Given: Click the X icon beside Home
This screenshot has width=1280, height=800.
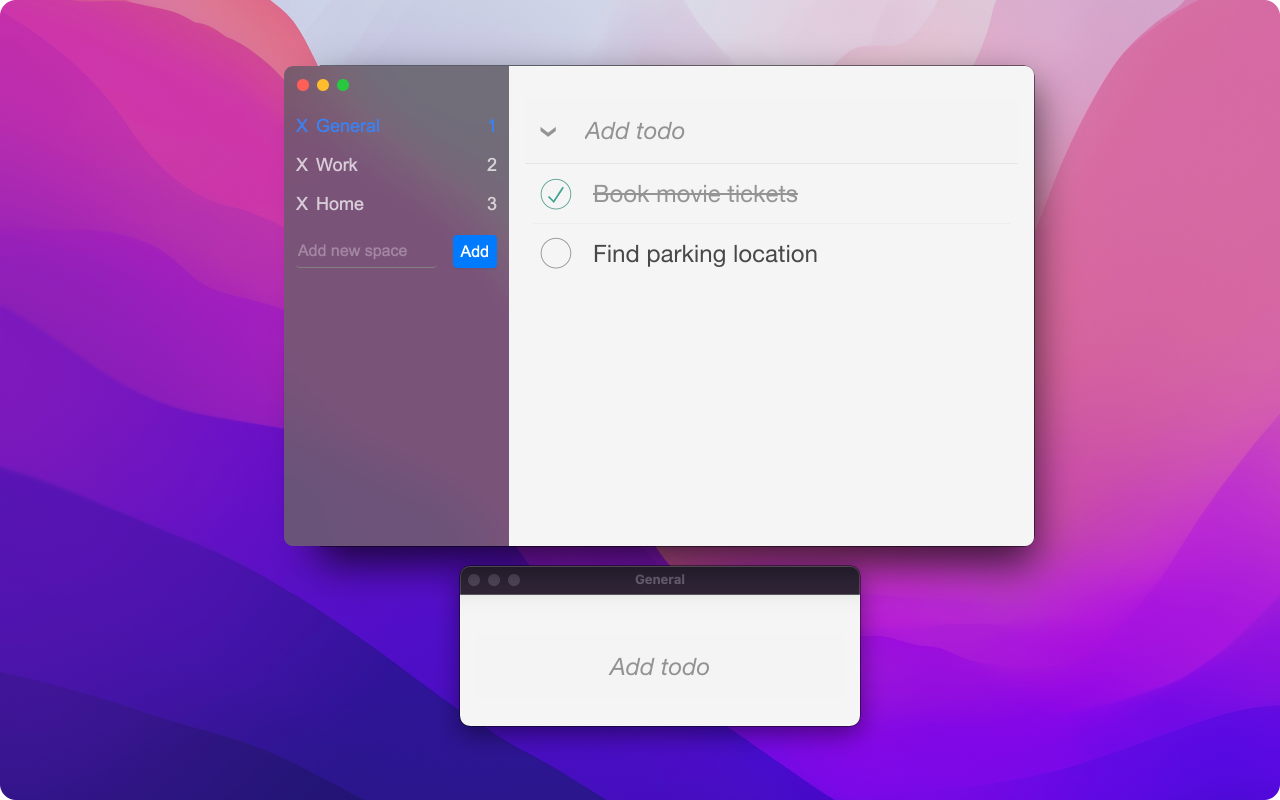Looking at the screenshot, I should pyautogui.click(x=302, y=204).
